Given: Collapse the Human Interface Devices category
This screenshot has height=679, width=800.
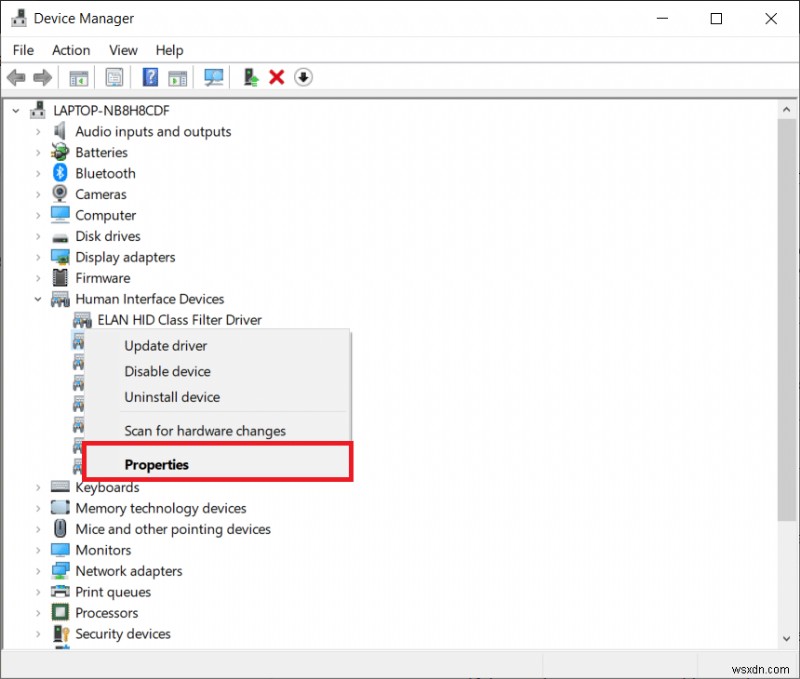Looking at the screenshot, I should click(x=37, y=299).
